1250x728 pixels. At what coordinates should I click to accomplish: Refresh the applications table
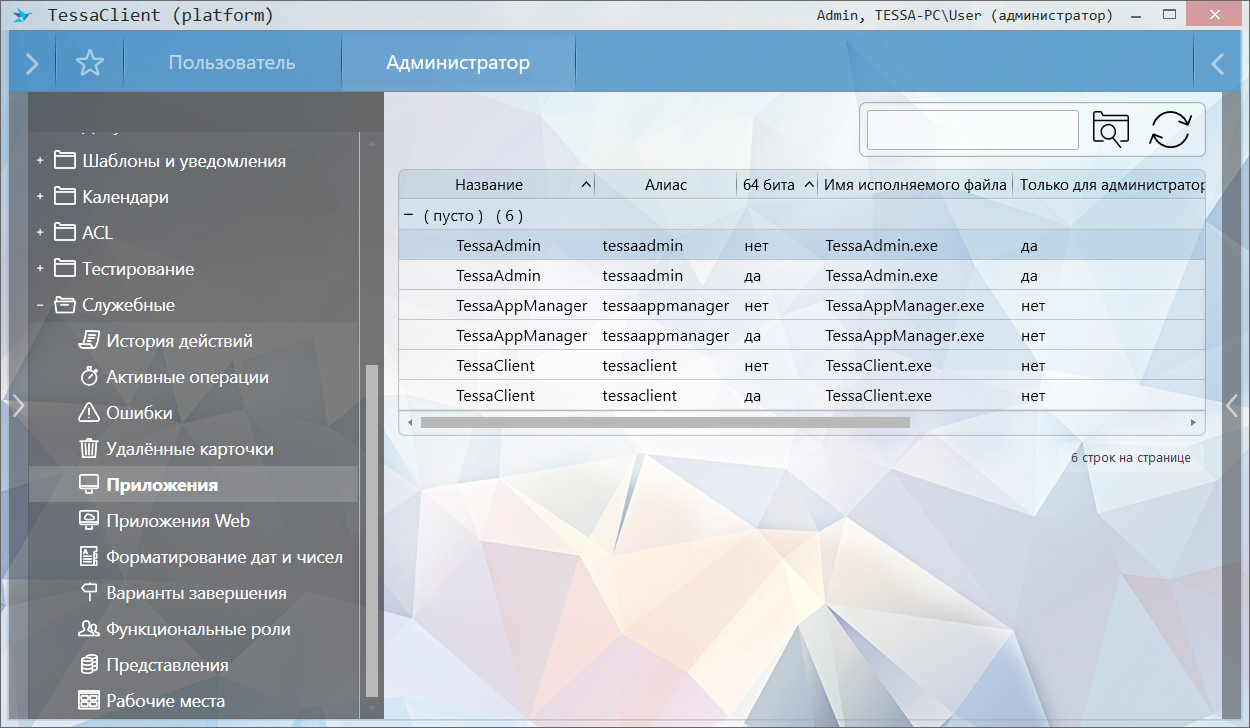(x=1170, y=130)
